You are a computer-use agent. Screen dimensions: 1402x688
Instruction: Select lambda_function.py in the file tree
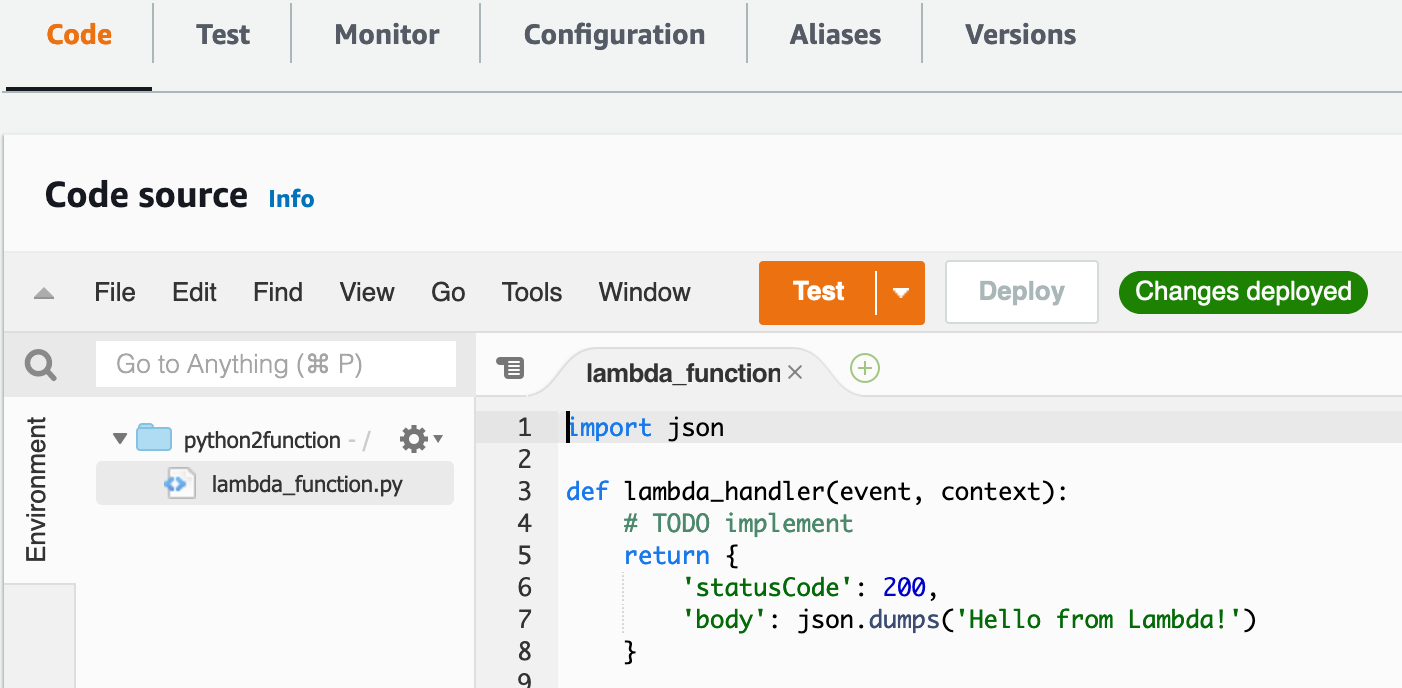pyautogui.click(x=307, y=485)
